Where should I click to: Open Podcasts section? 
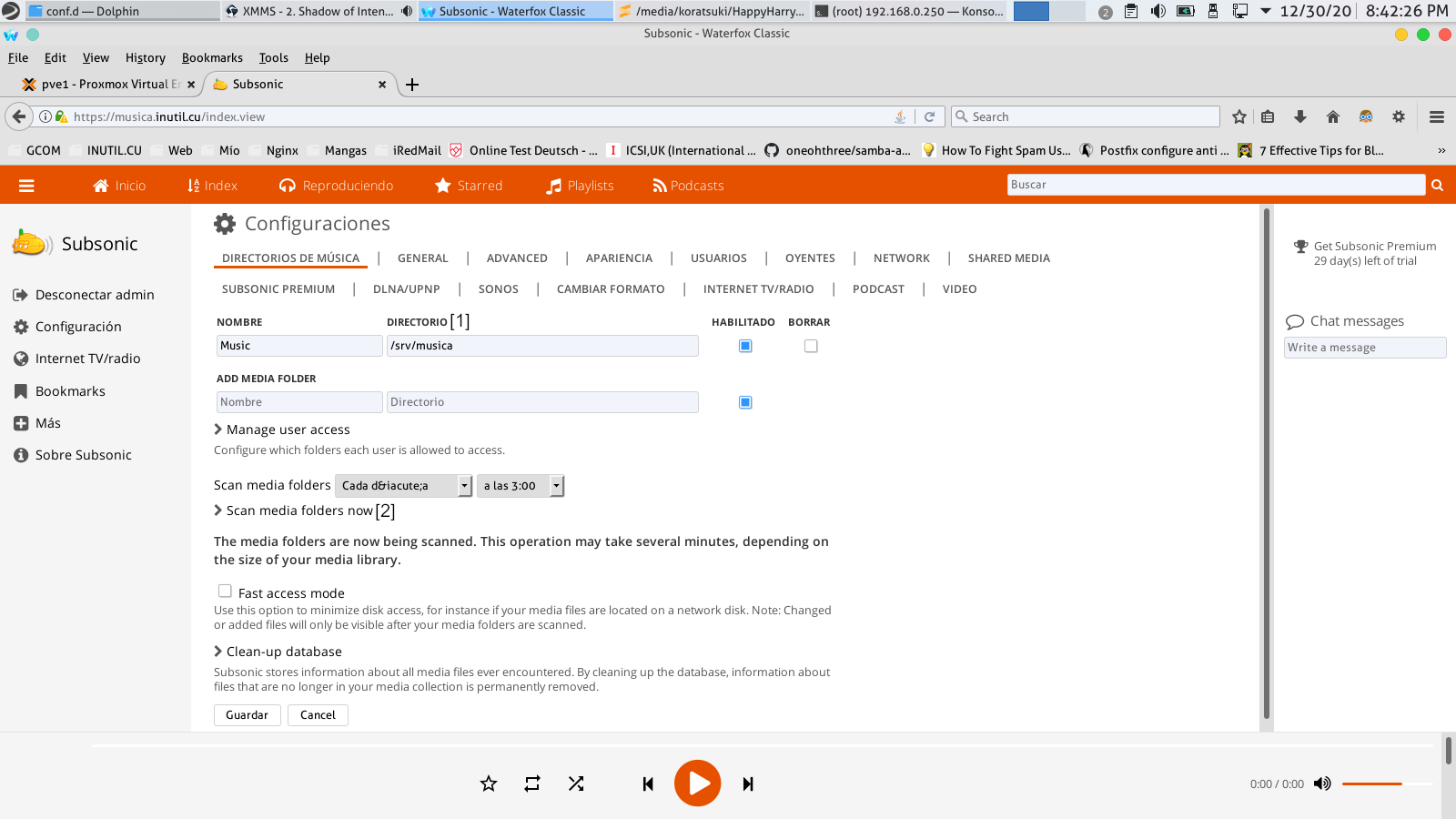pos(688,186)
